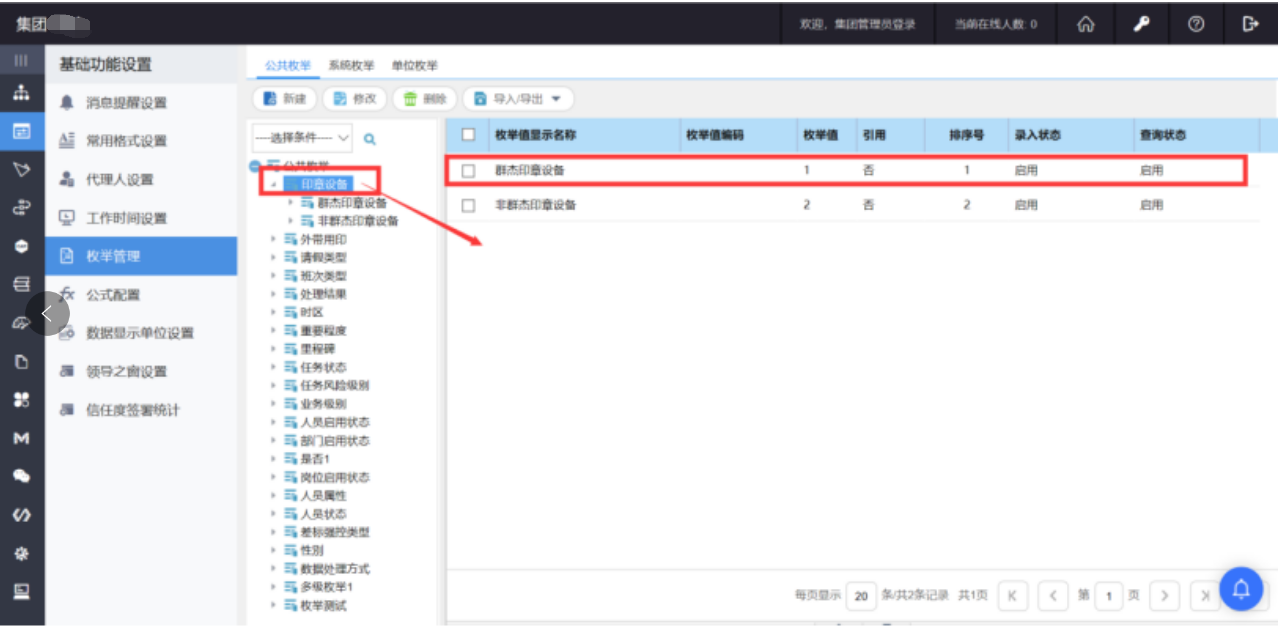The image size is (1278, 626).
Task: Expand the 外带用印 tree node
Action: click(x=274, y=240)
